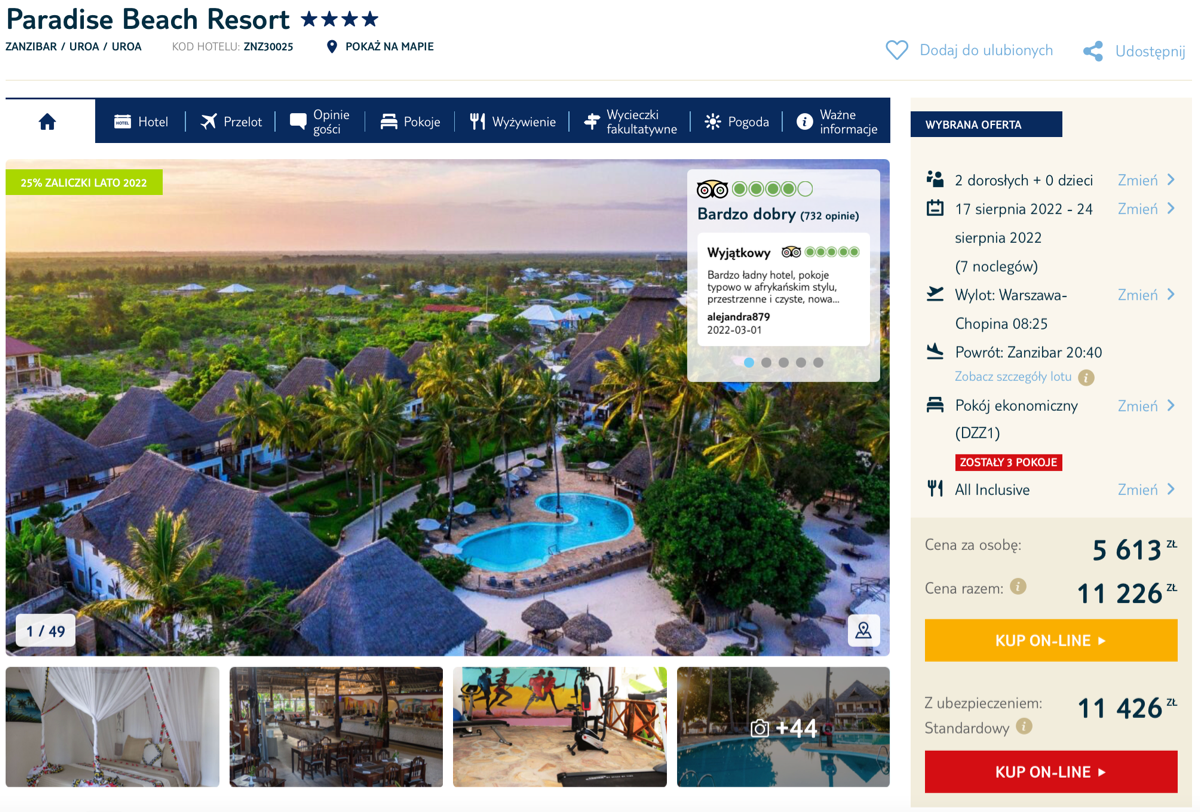Click info icon next to Standardowy insurance

point(1024,727)
